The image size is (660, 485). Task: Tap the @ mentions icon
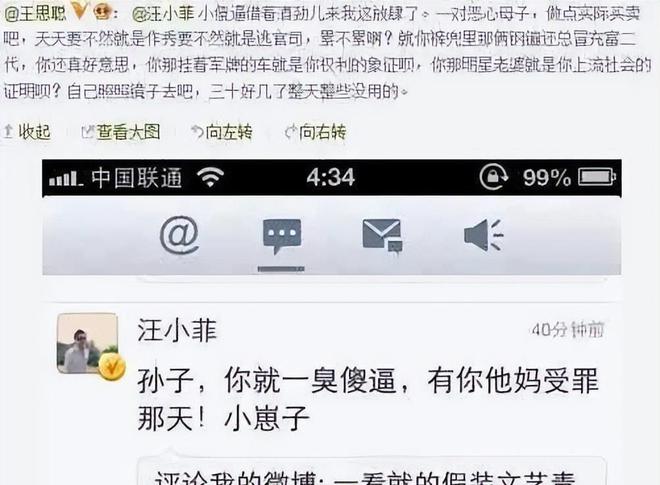180,235
